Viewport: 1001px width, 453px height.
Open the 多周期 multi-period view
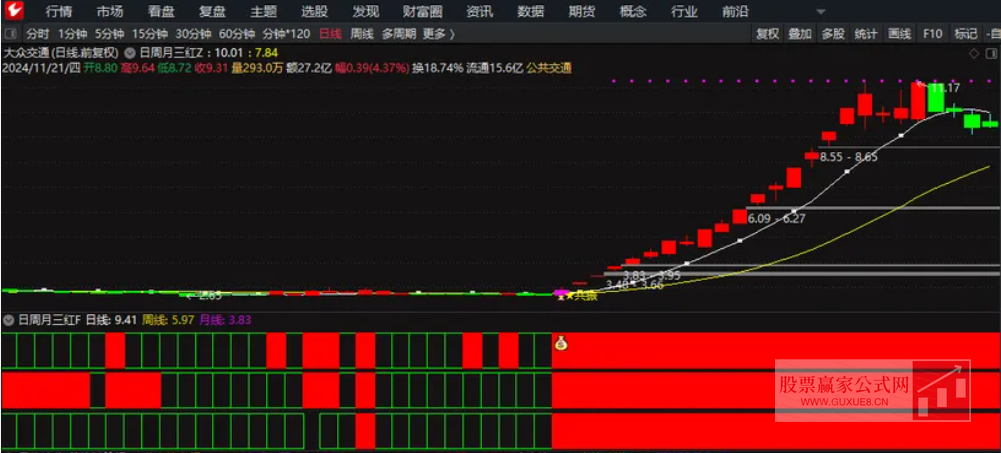pyautogui.click(x=399, y=34)
